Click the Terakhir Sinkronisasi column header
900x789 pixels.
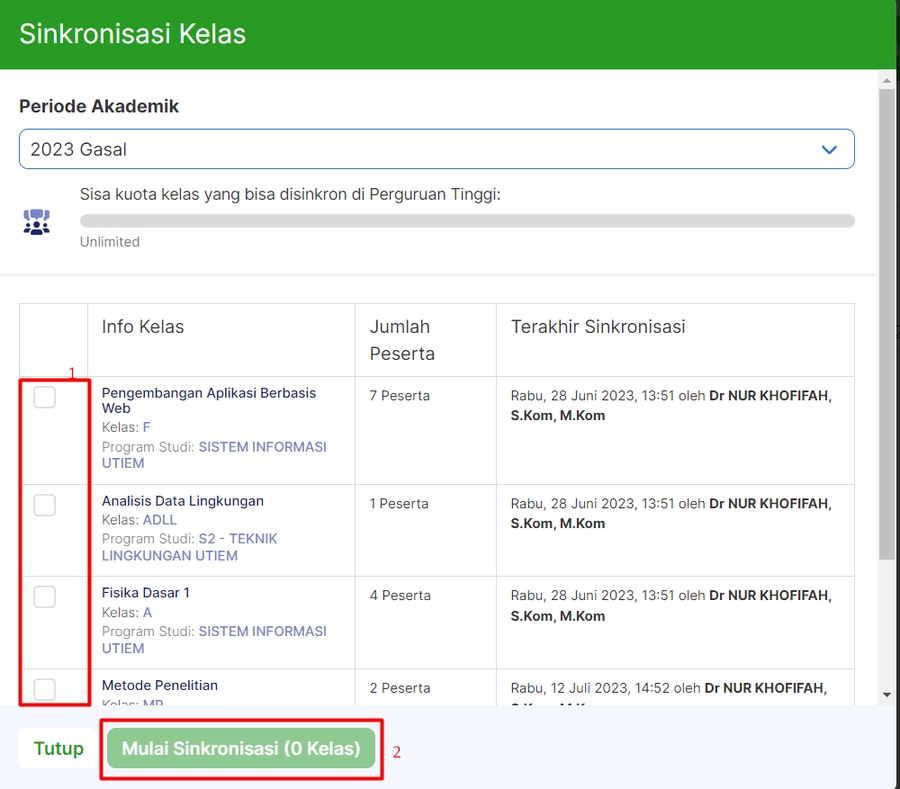(x=597, y=327)
